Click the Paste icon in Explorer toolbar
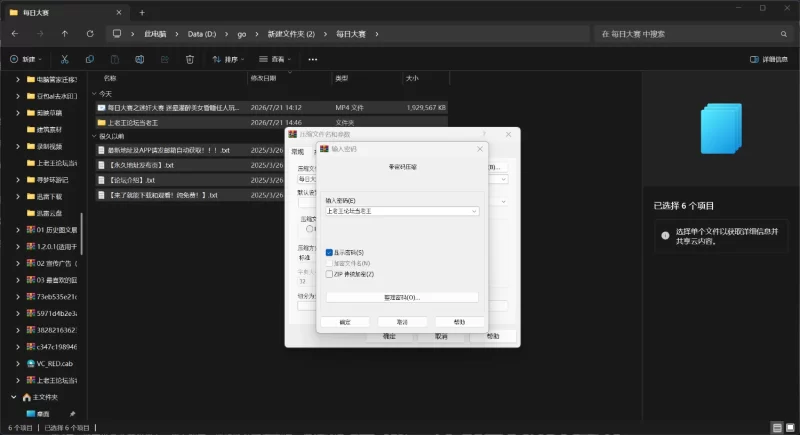 115,59
